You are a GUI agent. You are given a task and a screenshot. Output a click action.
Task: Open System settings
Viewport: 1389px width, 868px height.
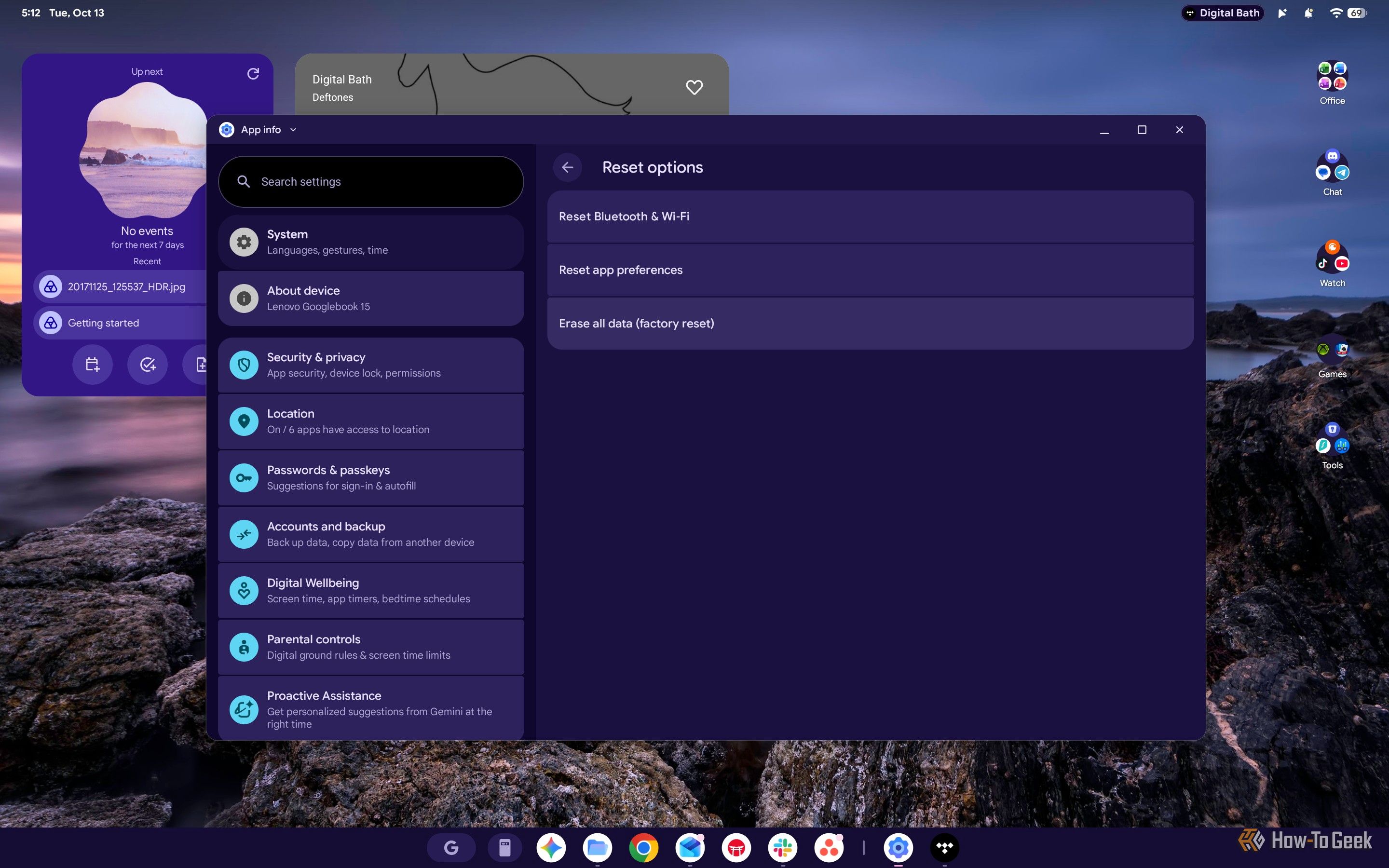click(x=371, y=242)
